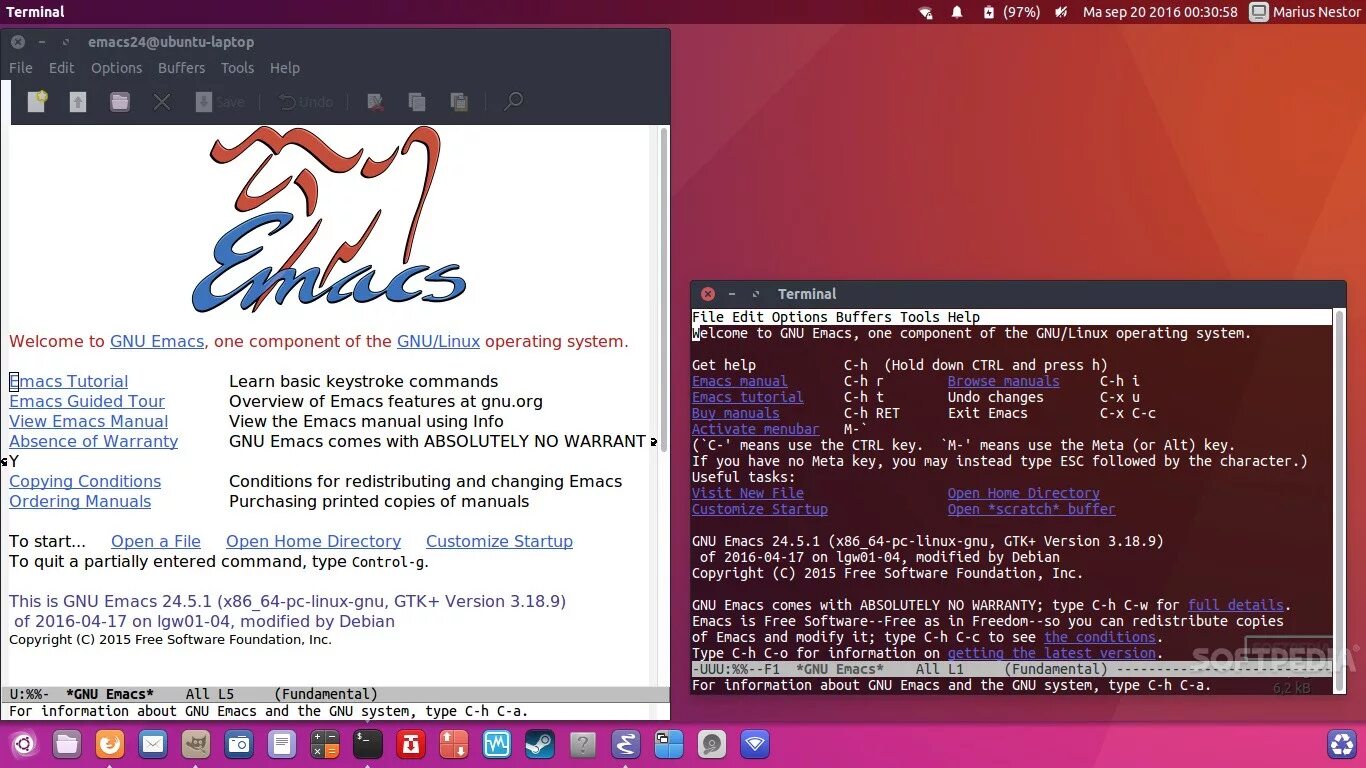Open the File menu in the Emacs window
Viewport: 1366px width, 768px height.
pyautogui.click(x=21, y=68)
